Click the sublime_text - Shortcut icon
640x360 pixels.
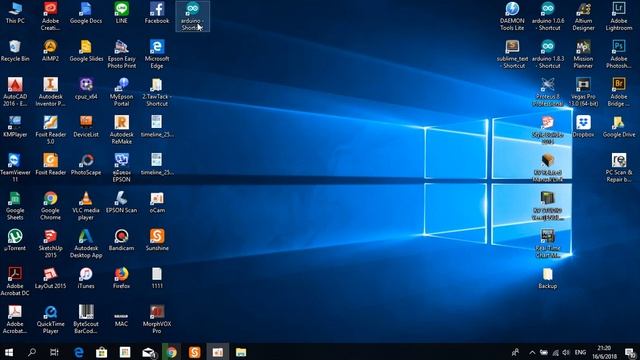(x=512, y=54)
